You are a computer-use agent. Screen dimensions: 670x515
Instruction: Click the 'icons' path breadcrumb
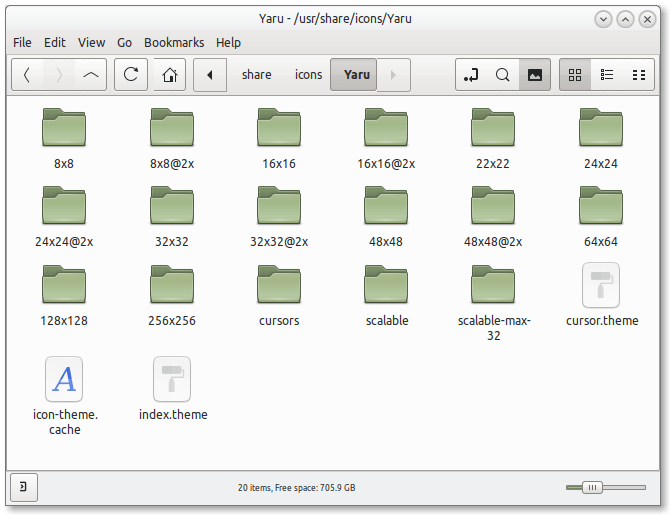coord(308,75)
